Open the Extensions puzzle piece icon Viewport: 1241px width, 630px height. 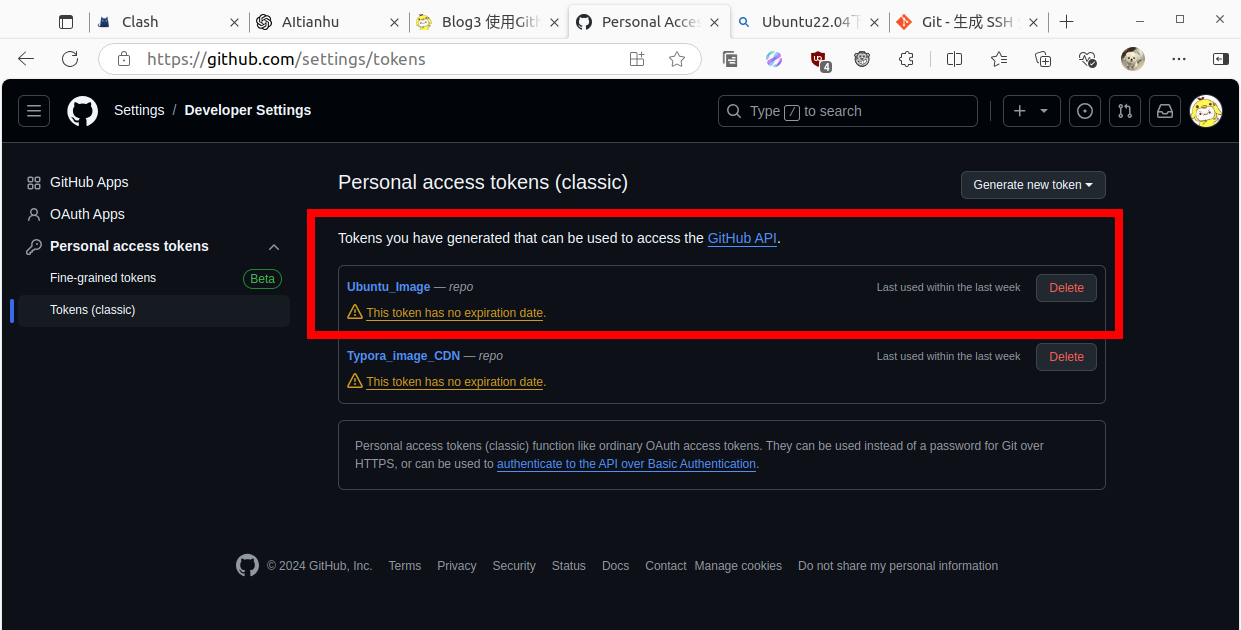[x=906, y=59]
